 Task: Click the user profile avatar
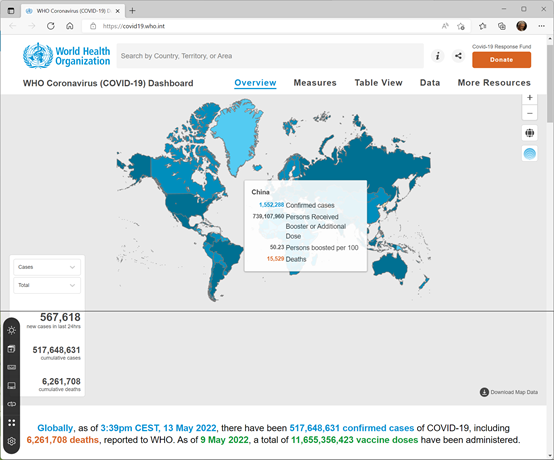tap(521, 26)
